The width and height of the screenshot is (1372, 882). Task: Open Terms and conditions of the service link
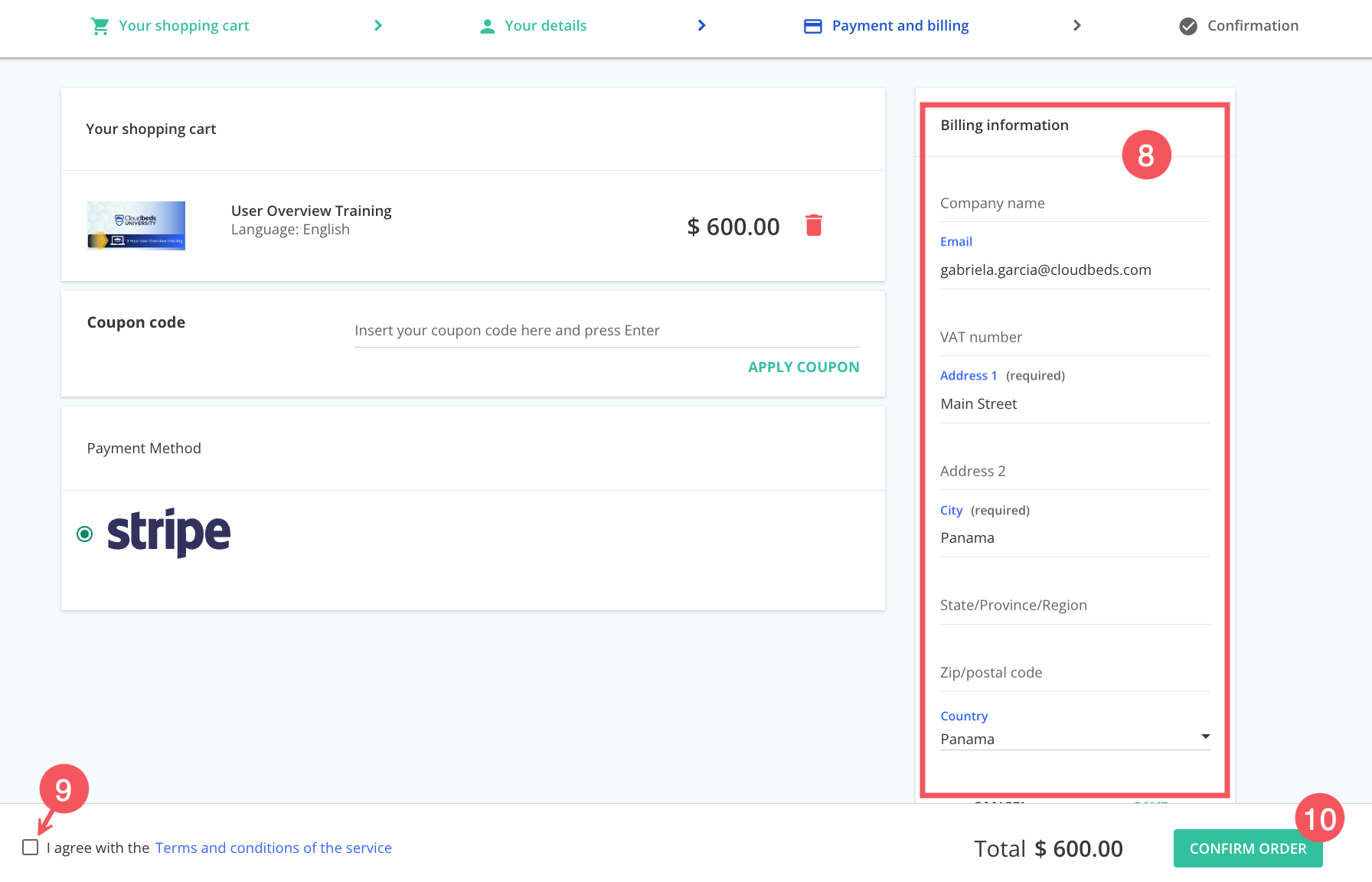point(273,848)
